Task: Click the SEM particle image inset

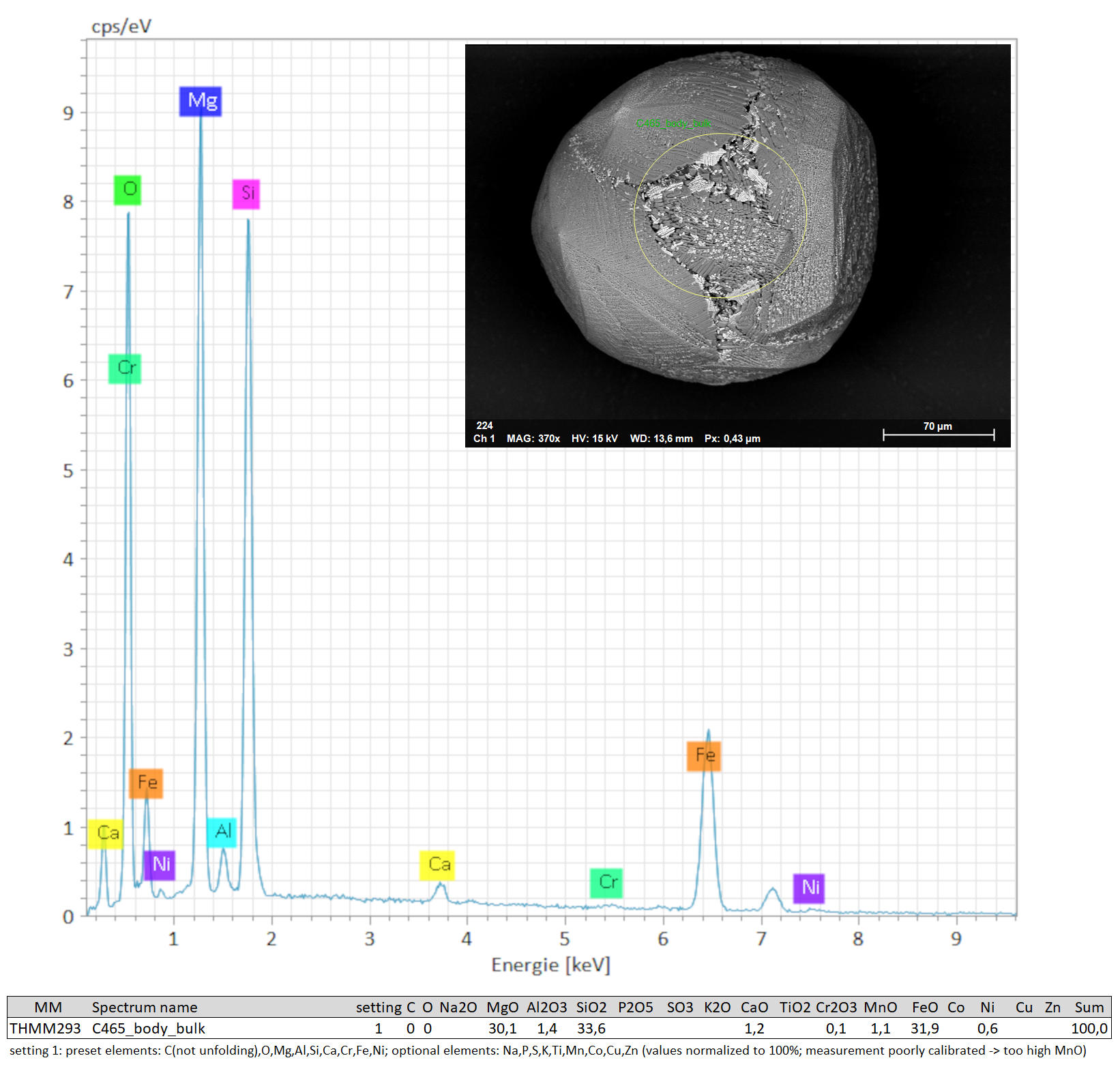Action: 737,232
